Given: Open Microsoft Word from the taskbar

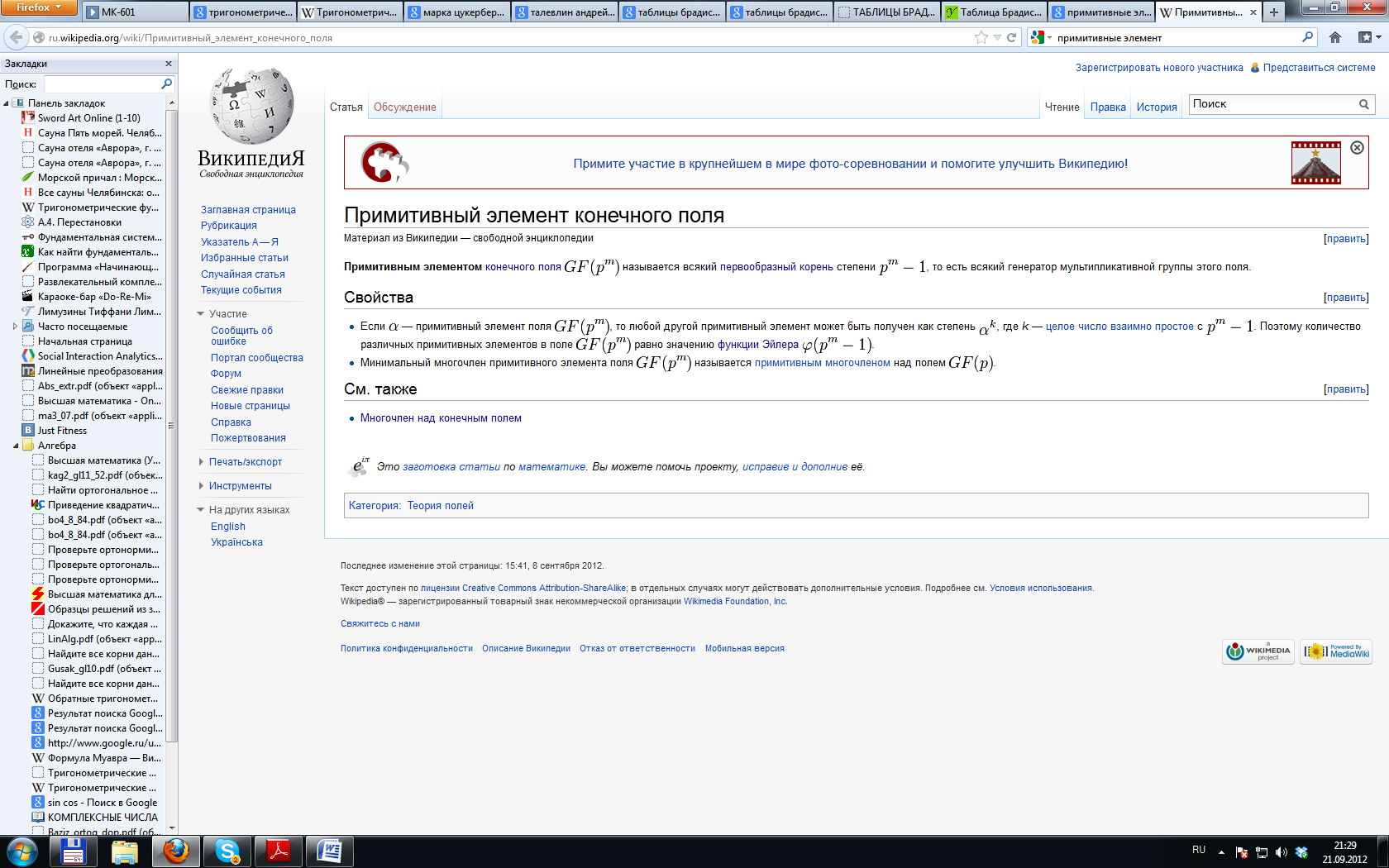Looking at the screenshot, I should coord(329,851).
